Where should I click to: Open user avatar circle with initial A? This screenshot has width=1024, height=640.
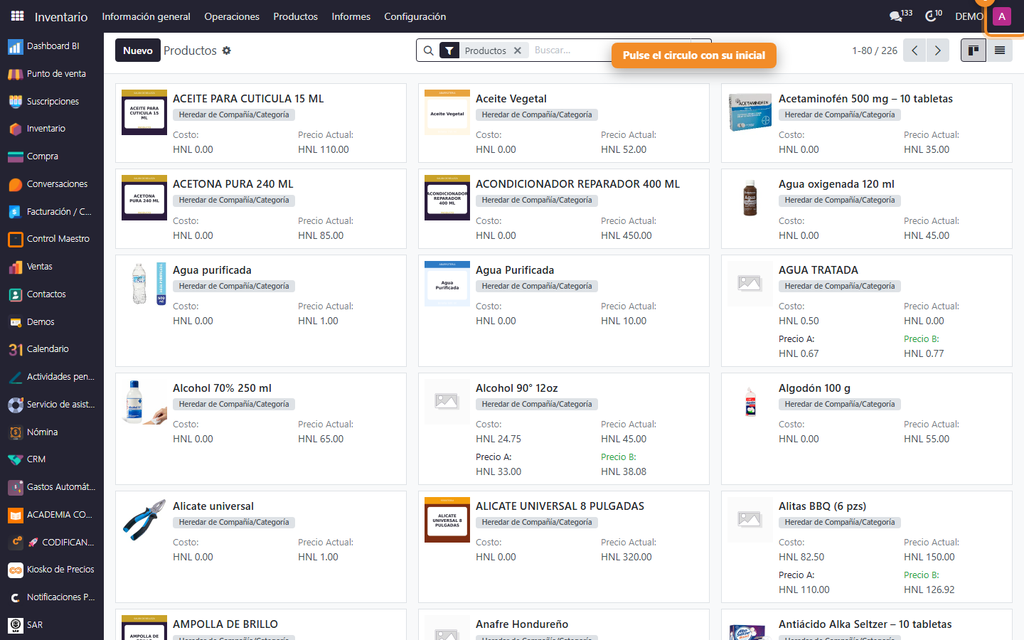coord(1002,16)
